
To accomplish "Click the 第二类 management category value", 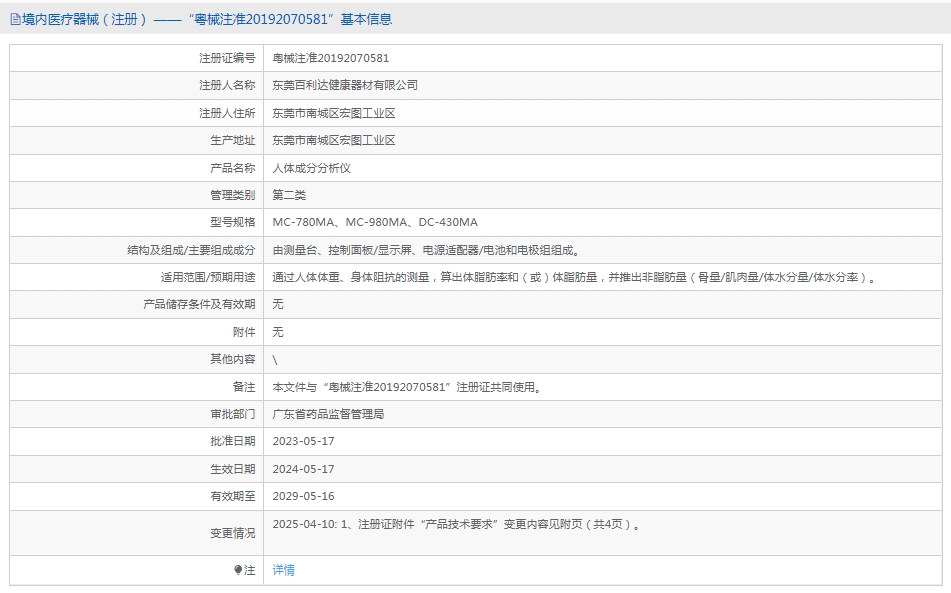I will pyautogui.click(x=289, y=195).
